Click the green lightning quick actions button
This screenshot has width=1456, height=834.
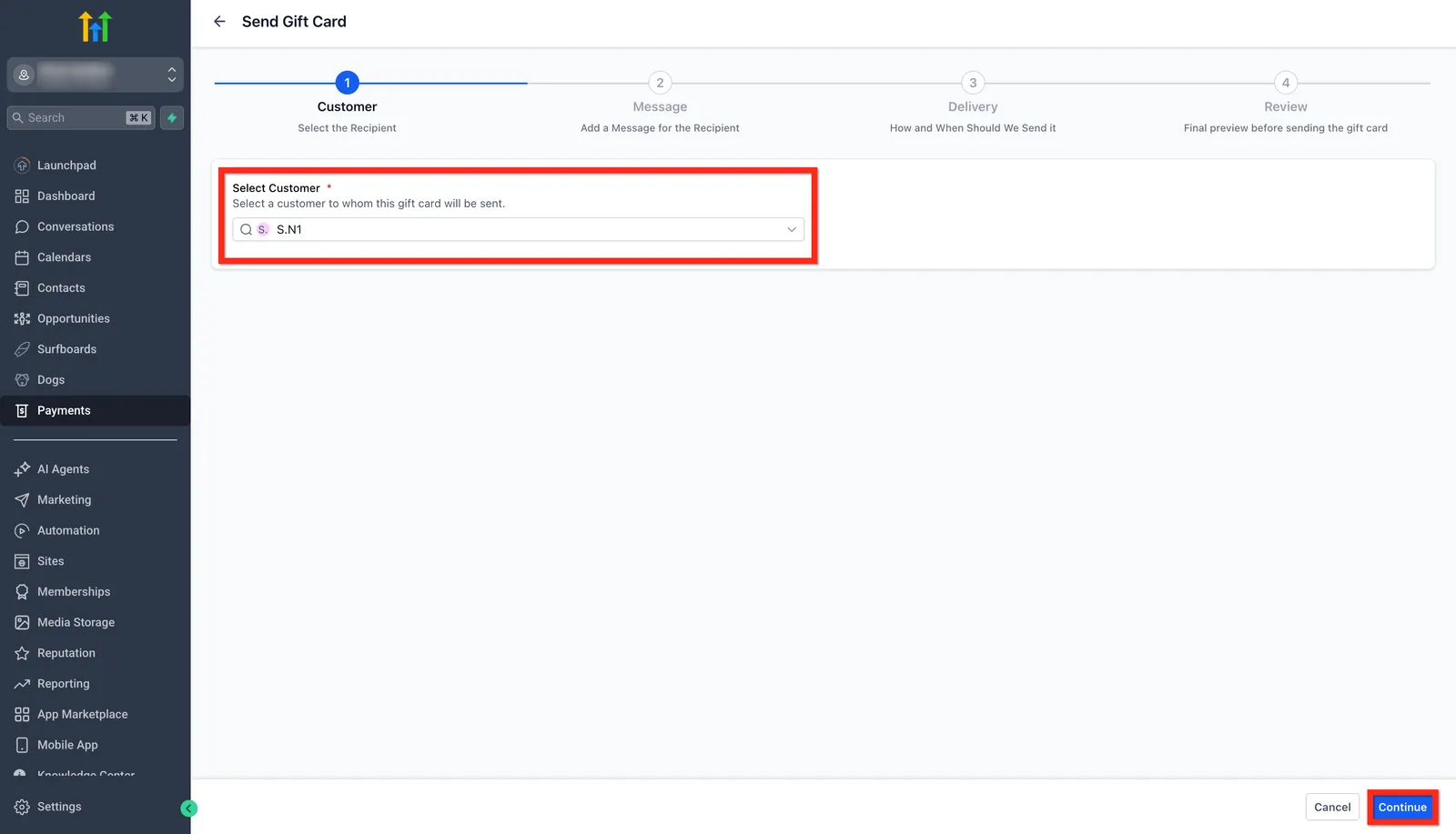pos(172,118)
